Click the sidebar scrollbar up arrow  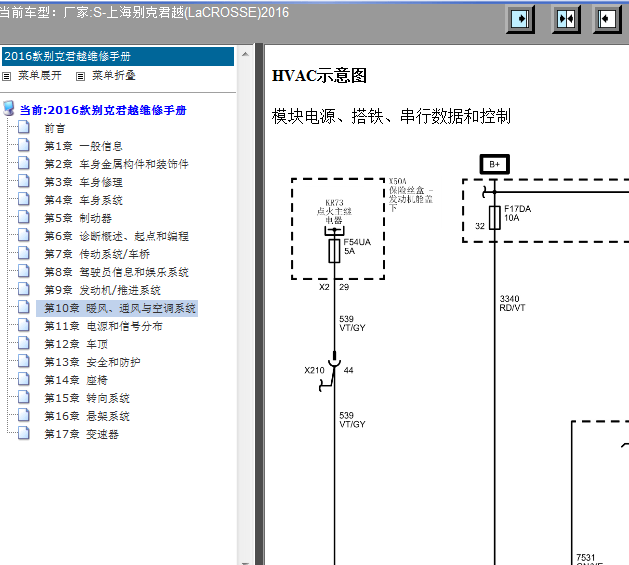point(245,54)
